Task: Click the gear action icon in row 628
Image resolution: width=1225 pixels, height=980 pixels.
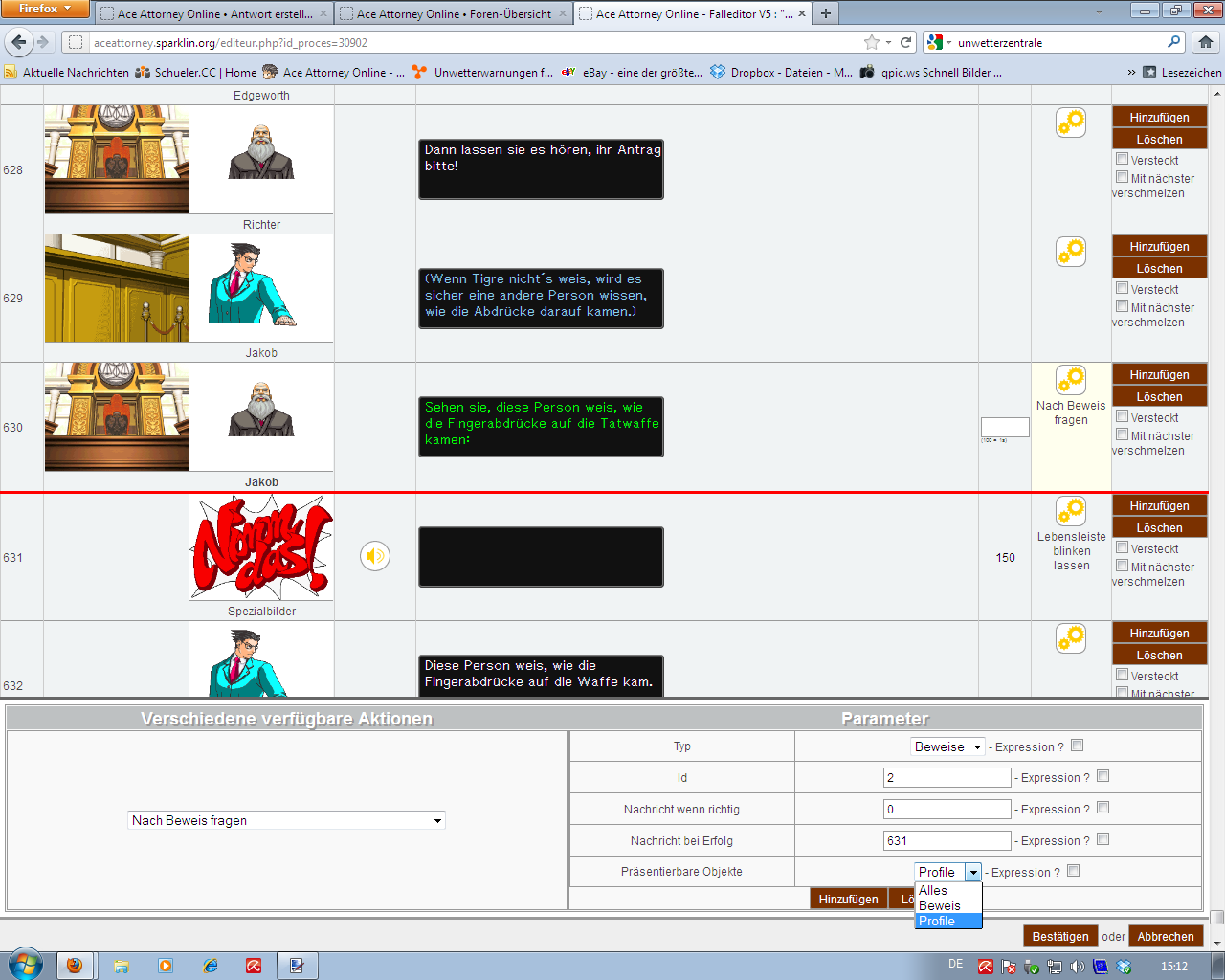Action: 1071,122
